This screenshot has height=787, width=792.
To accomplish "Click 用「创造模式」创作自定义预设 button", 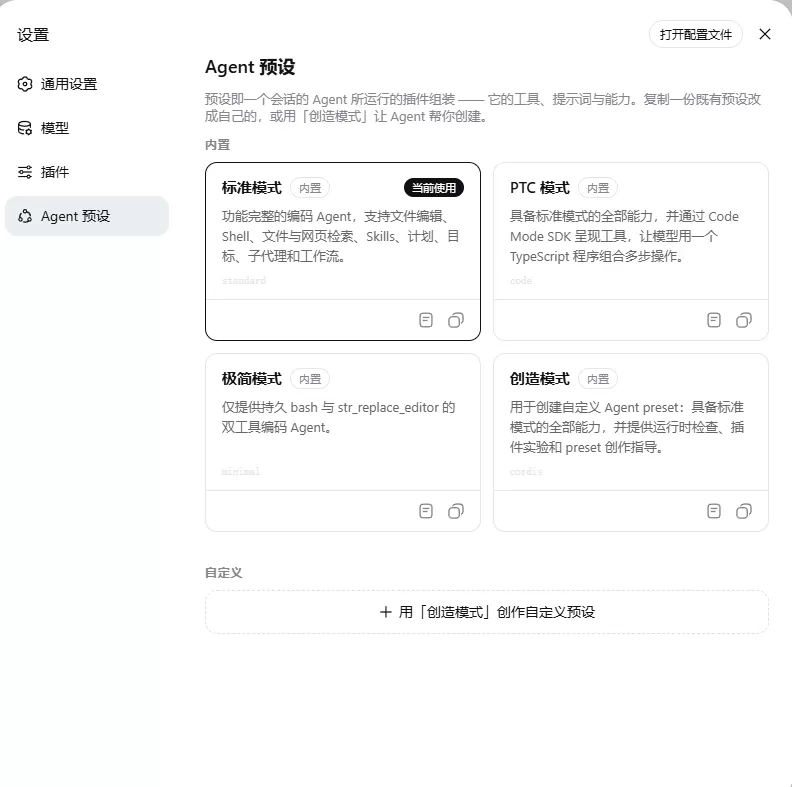I will click(x=487, y=612).
